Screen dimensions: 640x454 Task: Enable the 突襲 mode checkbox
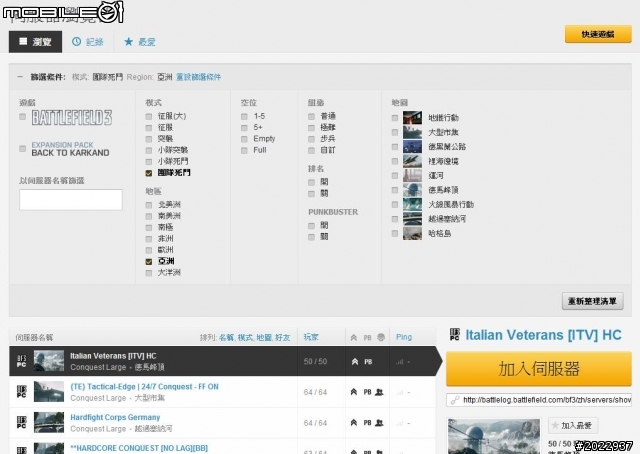click(x=149, y=139)
